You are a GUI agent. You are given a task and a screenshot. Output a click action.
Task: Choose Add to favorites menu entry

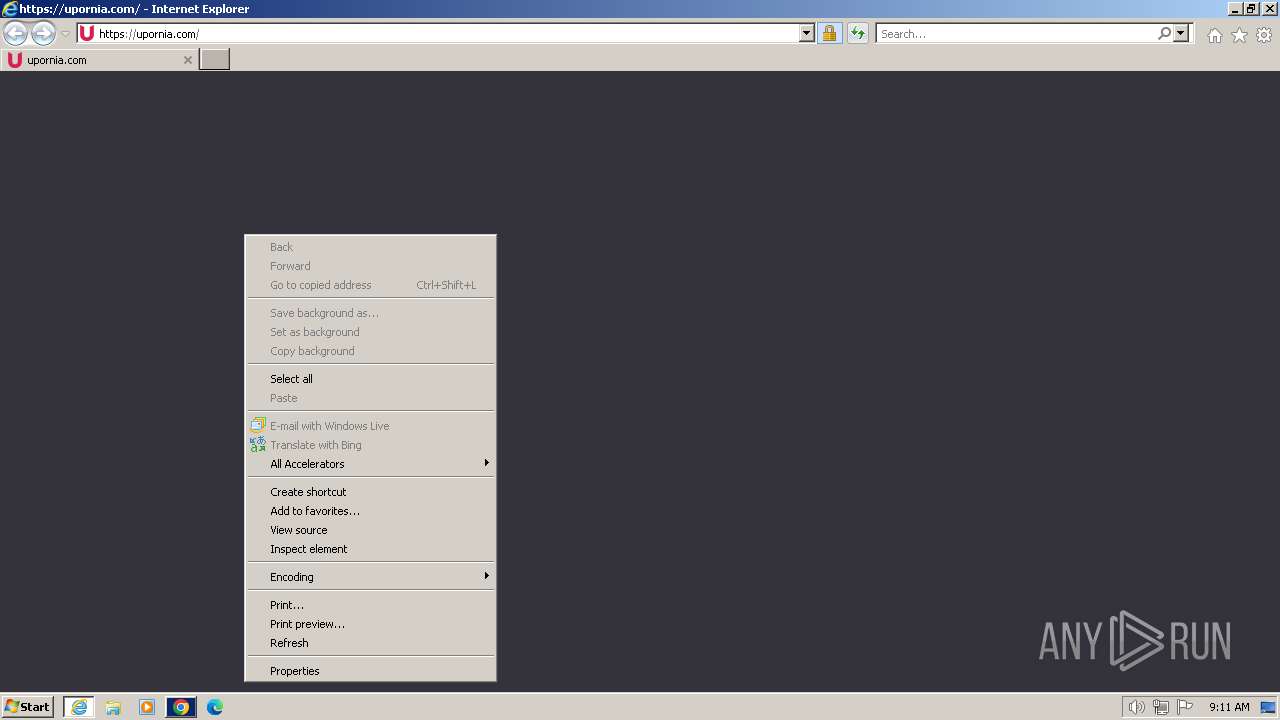click(x=370, y=511)
